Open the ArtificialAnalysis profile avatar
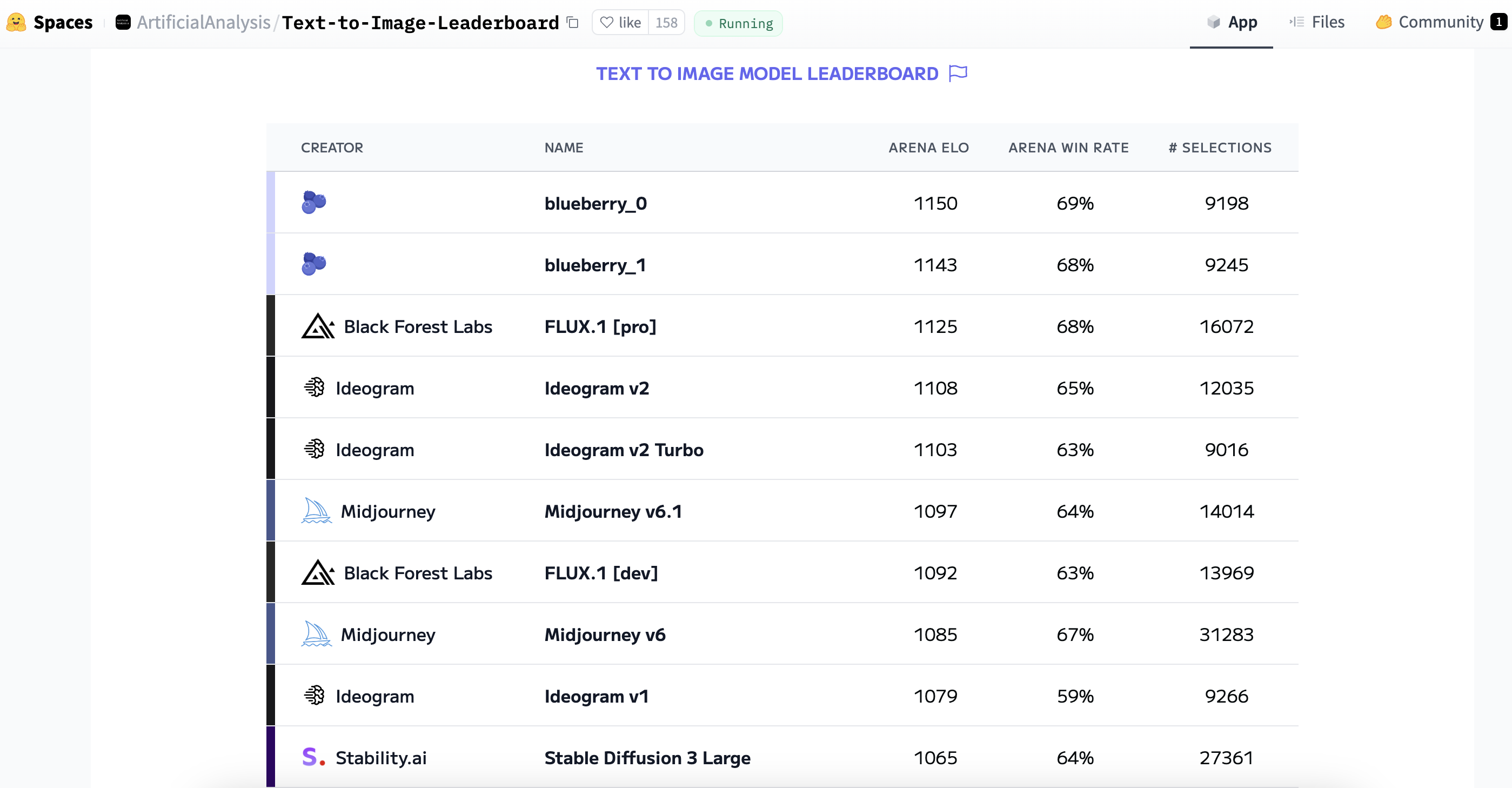The height and width of the screenshot is (788, 1512). (x=123, y=23)
